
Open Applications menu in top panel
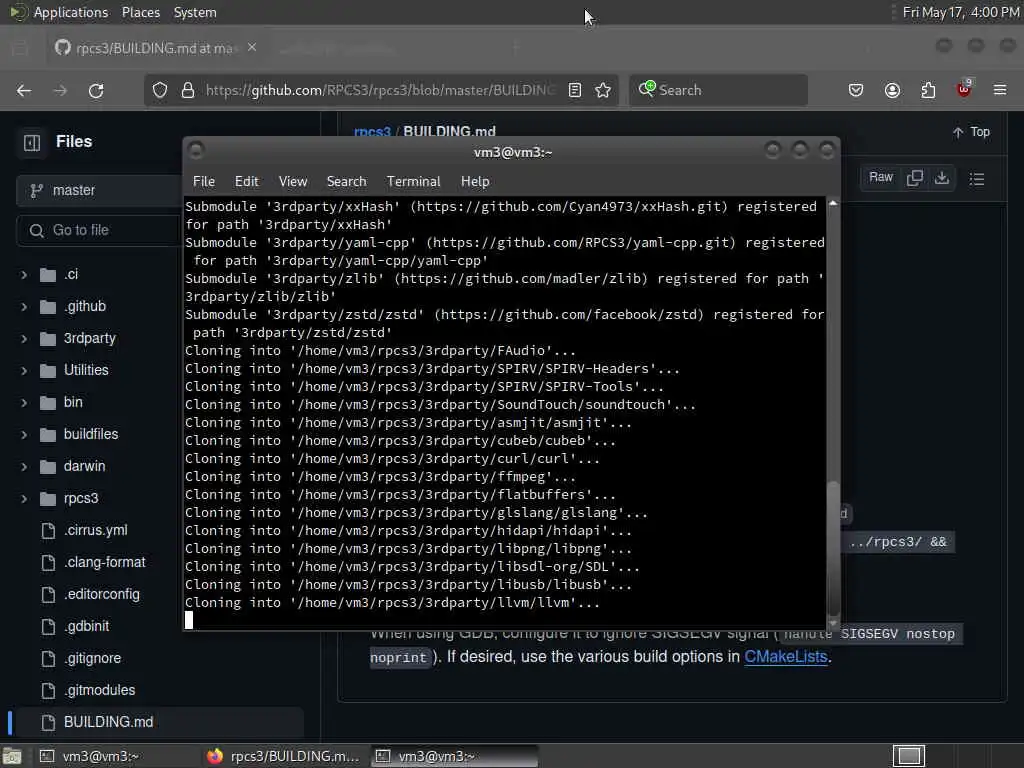pos(71,12)
